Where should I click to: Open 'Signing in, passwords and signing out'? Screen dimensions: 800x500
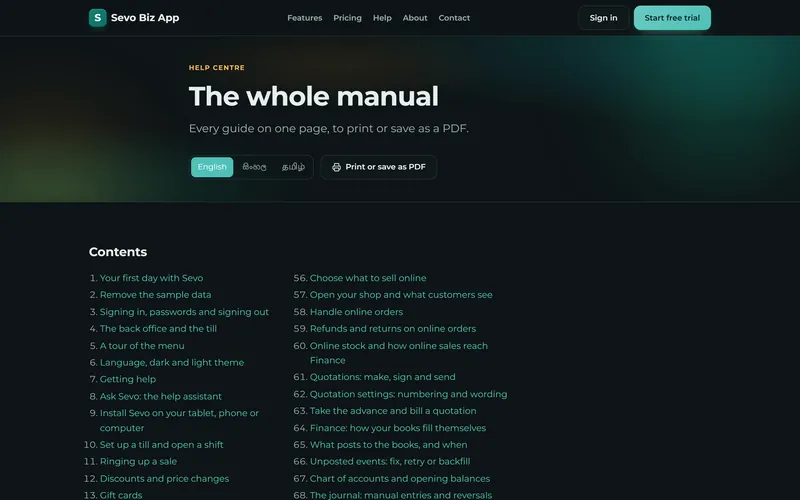click(x=184, y=312)
